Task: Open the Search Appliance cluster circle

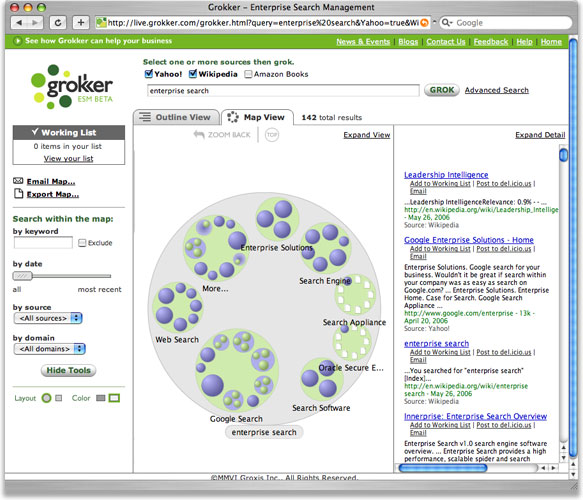Action: coord(355,295)
